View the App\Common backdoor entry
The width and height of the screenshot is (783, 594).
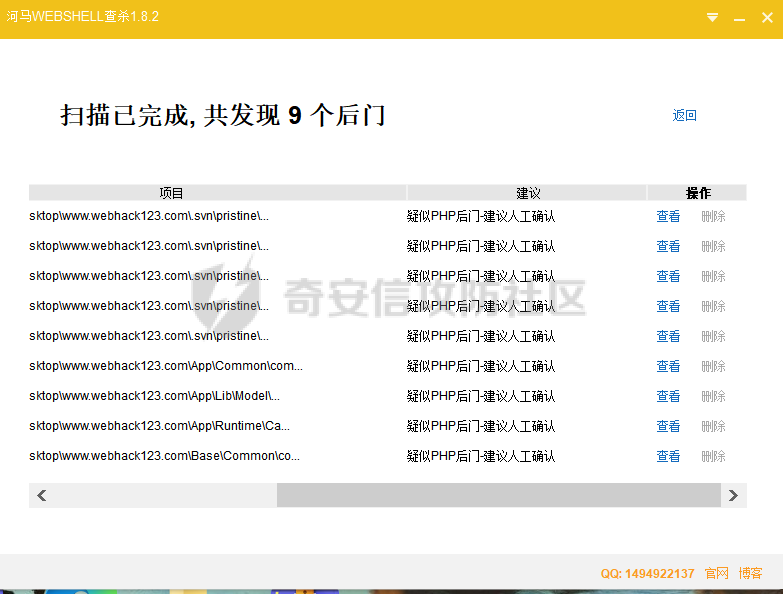coord(668,366)
